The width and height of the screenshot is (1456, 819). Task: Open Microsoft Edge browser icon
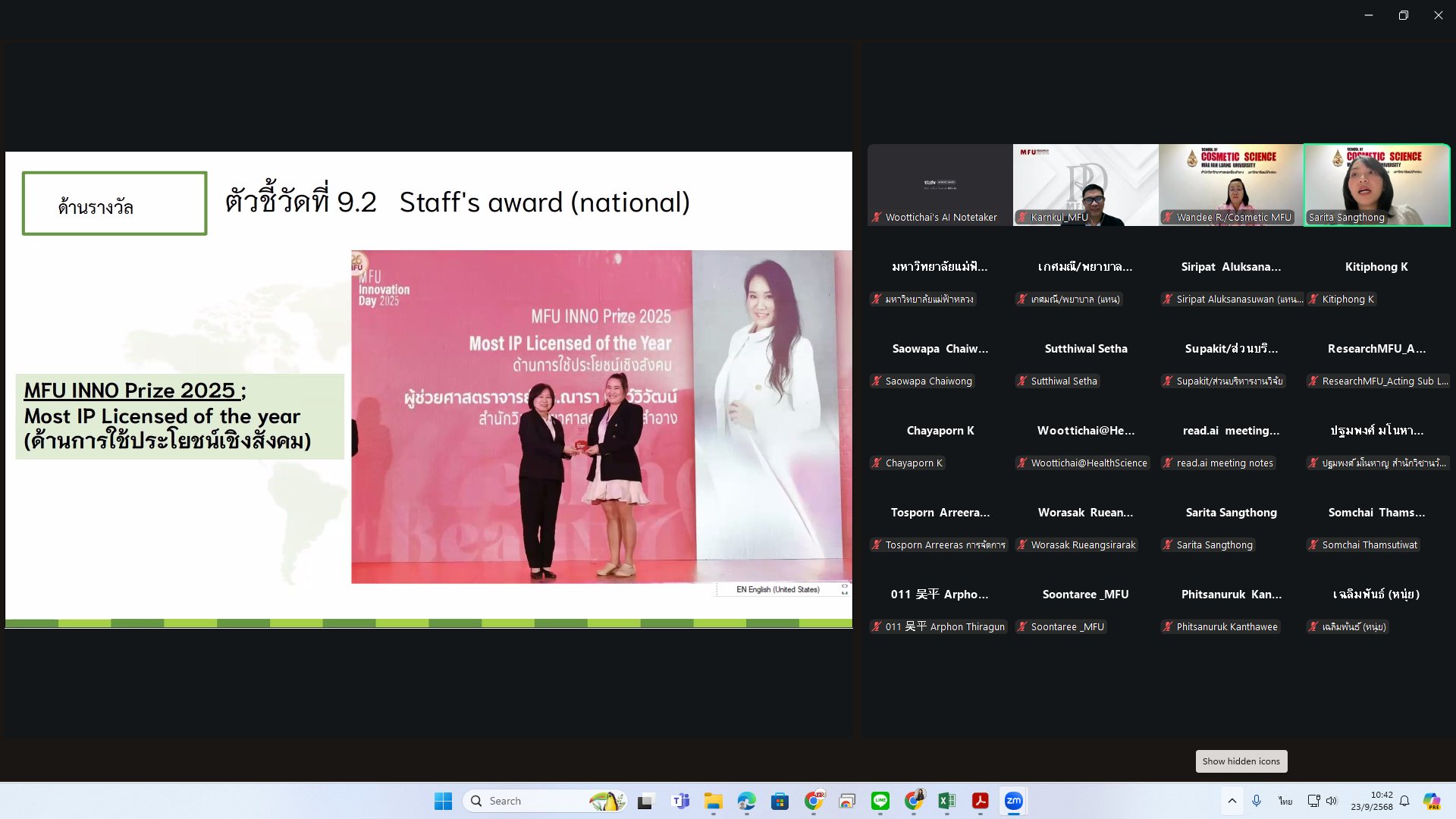[746, 801]
